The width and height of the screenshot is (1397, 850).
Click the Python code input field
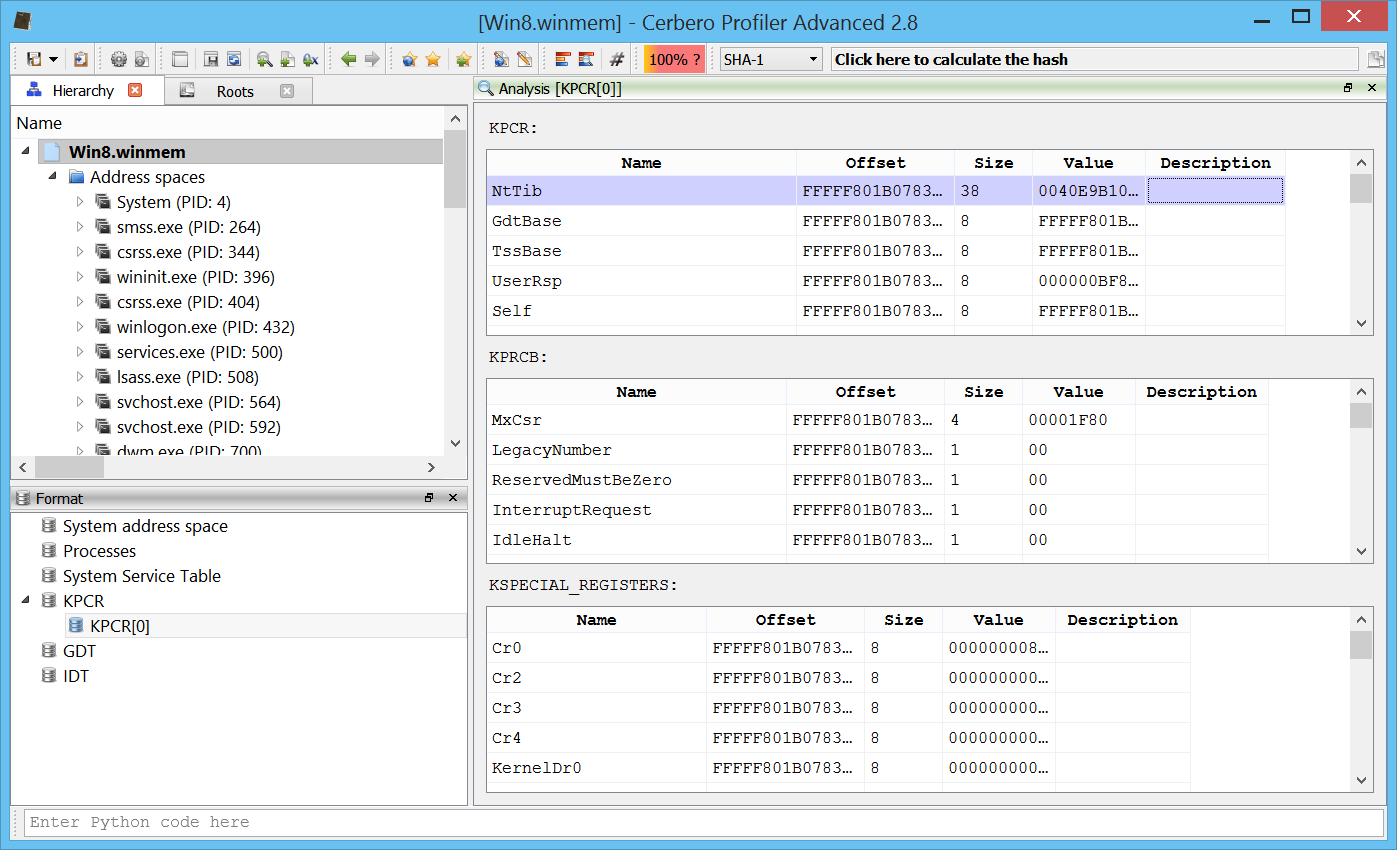(x=704, y=822)
